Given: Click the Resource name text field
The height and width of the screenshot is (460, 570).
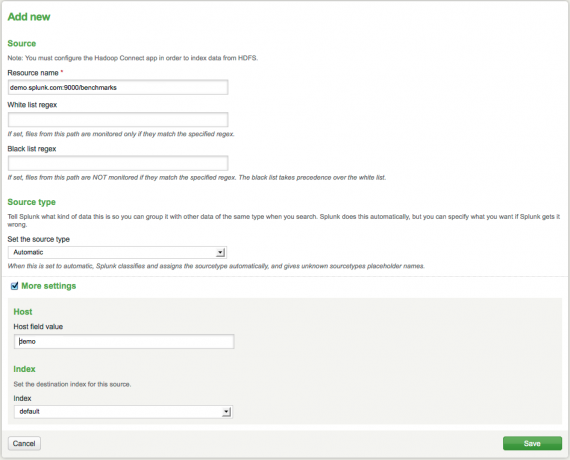Looking at the screenshot, I should pos(118,88).
